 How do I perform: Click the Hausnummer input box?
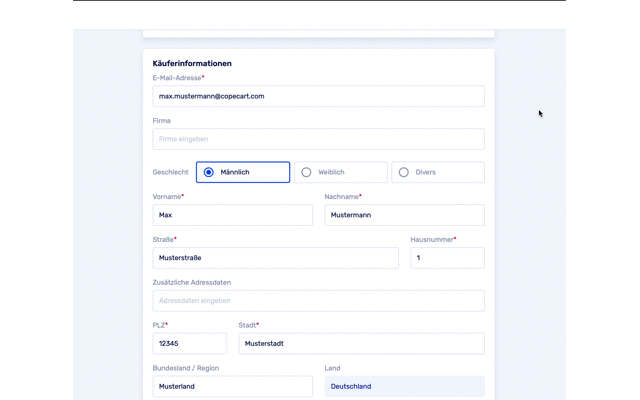coord(447,258)
